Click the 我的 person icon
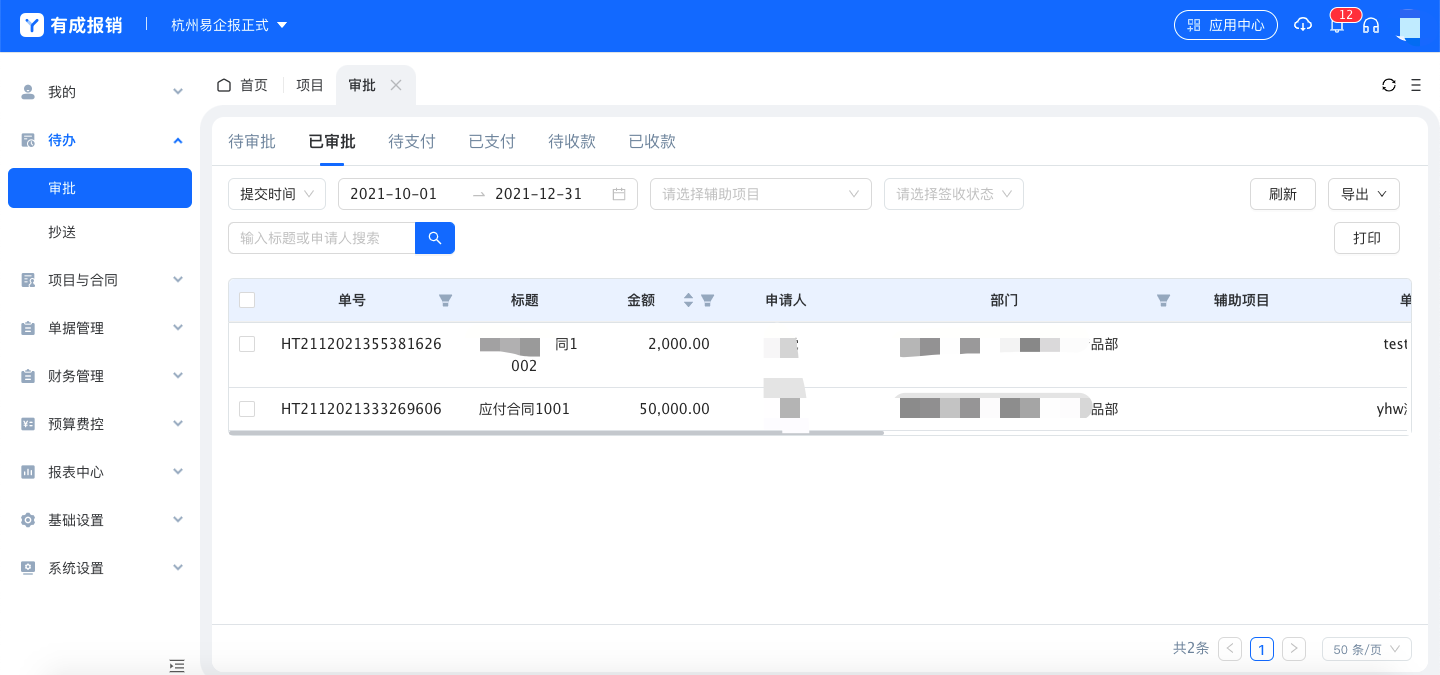 coord(28,92)
